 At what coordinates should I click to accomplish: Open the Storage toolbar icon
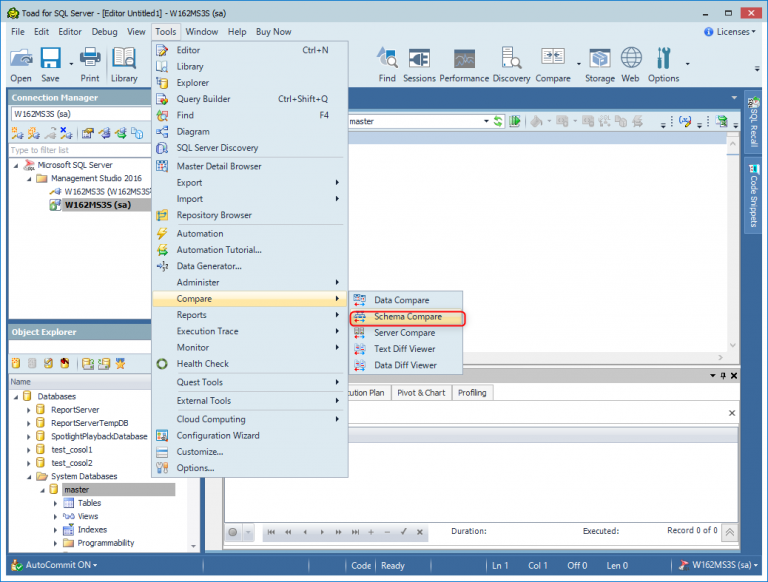(x=600, y=64)
